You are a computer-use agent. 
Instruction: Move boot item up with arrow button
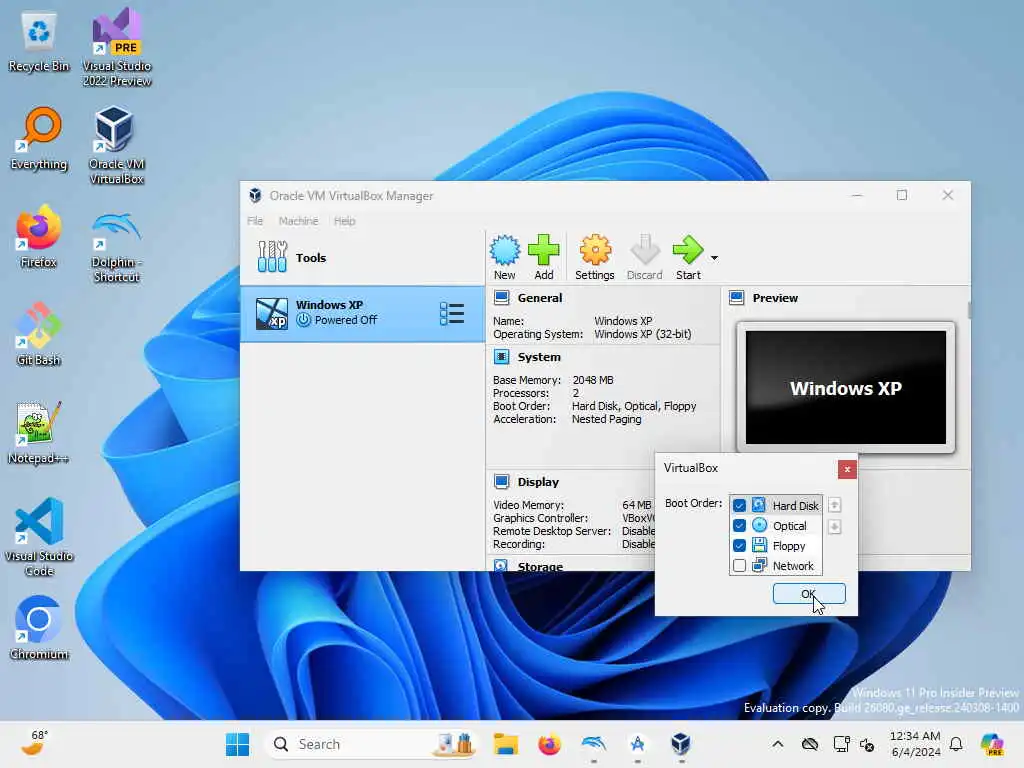click(834, 505)
